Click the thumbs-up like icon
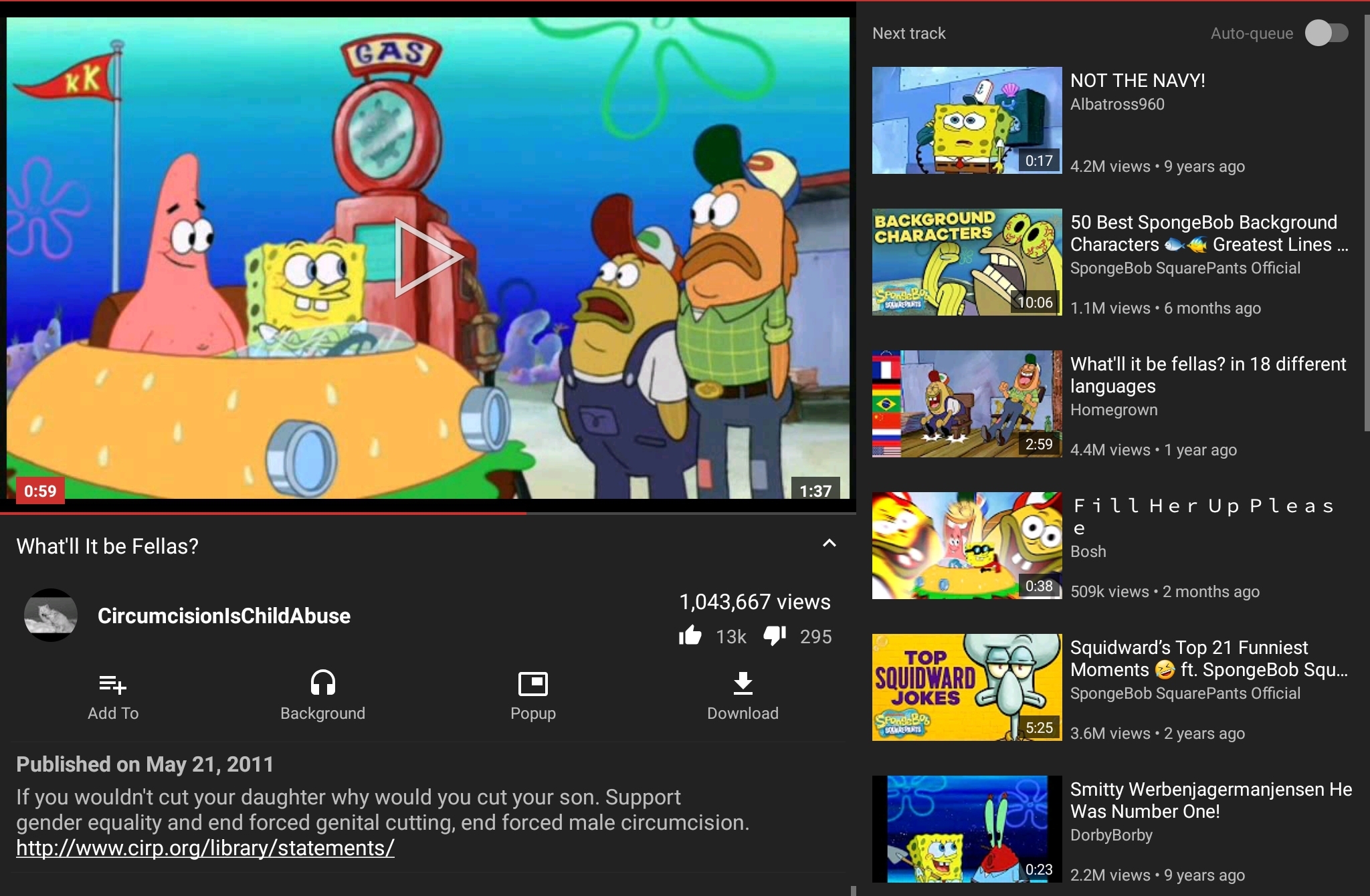The height and width of the screenshot is (896, 1370). pyautogui.click(x=690, y=636)
